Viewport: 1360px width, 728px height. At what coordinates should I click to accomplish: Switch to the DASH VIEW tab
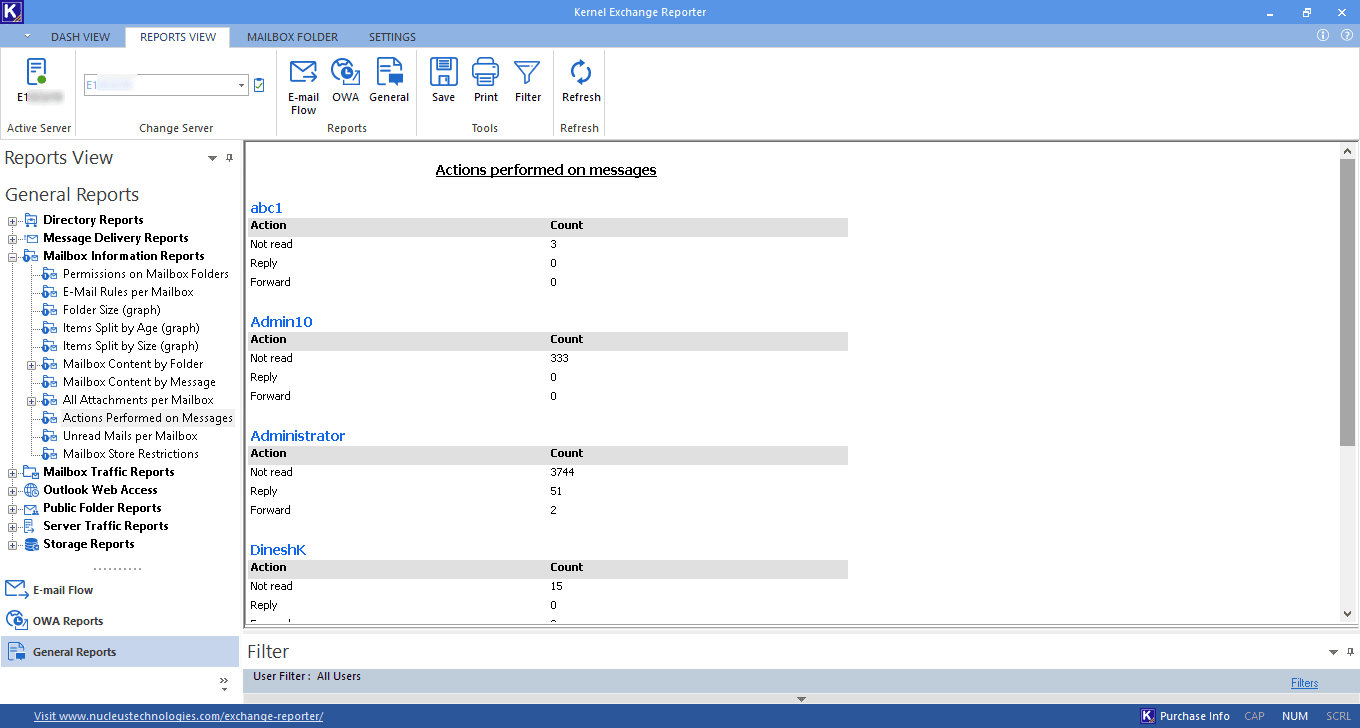(x=81, y=37)
